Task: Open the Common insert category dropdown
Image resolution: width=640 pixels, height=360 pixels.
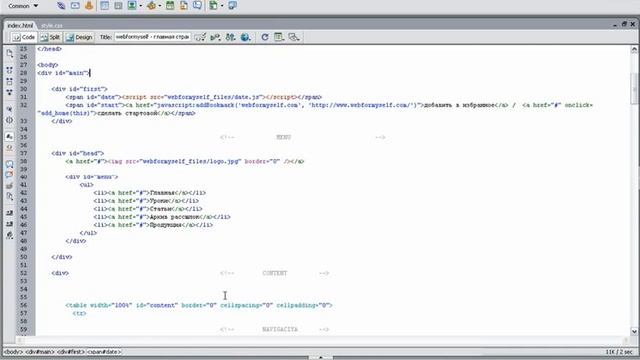Action: pyautogui.click(x=23, y=6)
